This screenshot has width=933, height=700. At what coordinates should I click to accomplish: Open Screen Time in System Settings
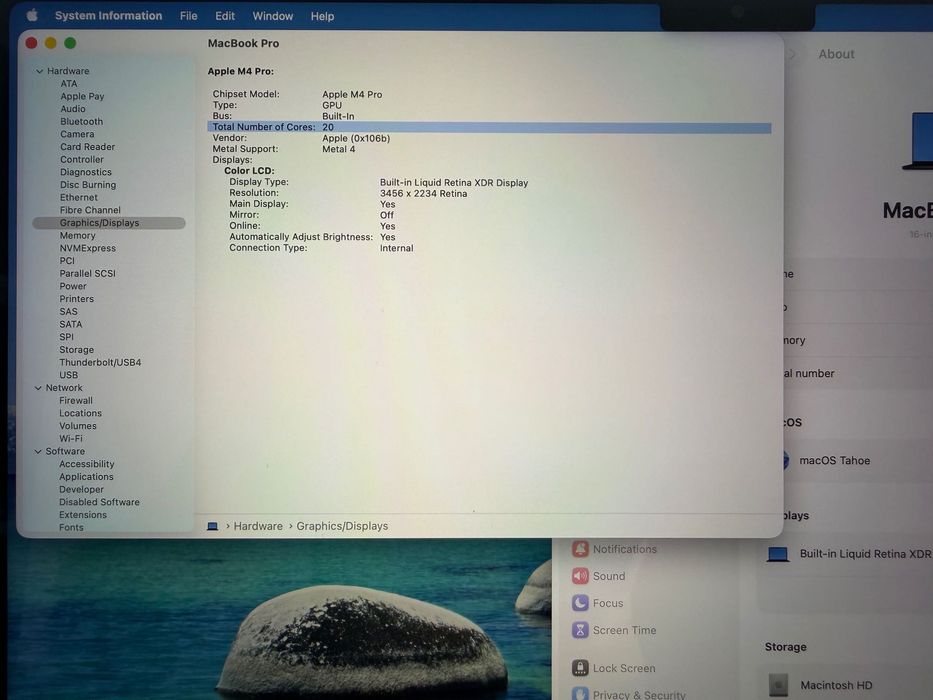[614, 630]
